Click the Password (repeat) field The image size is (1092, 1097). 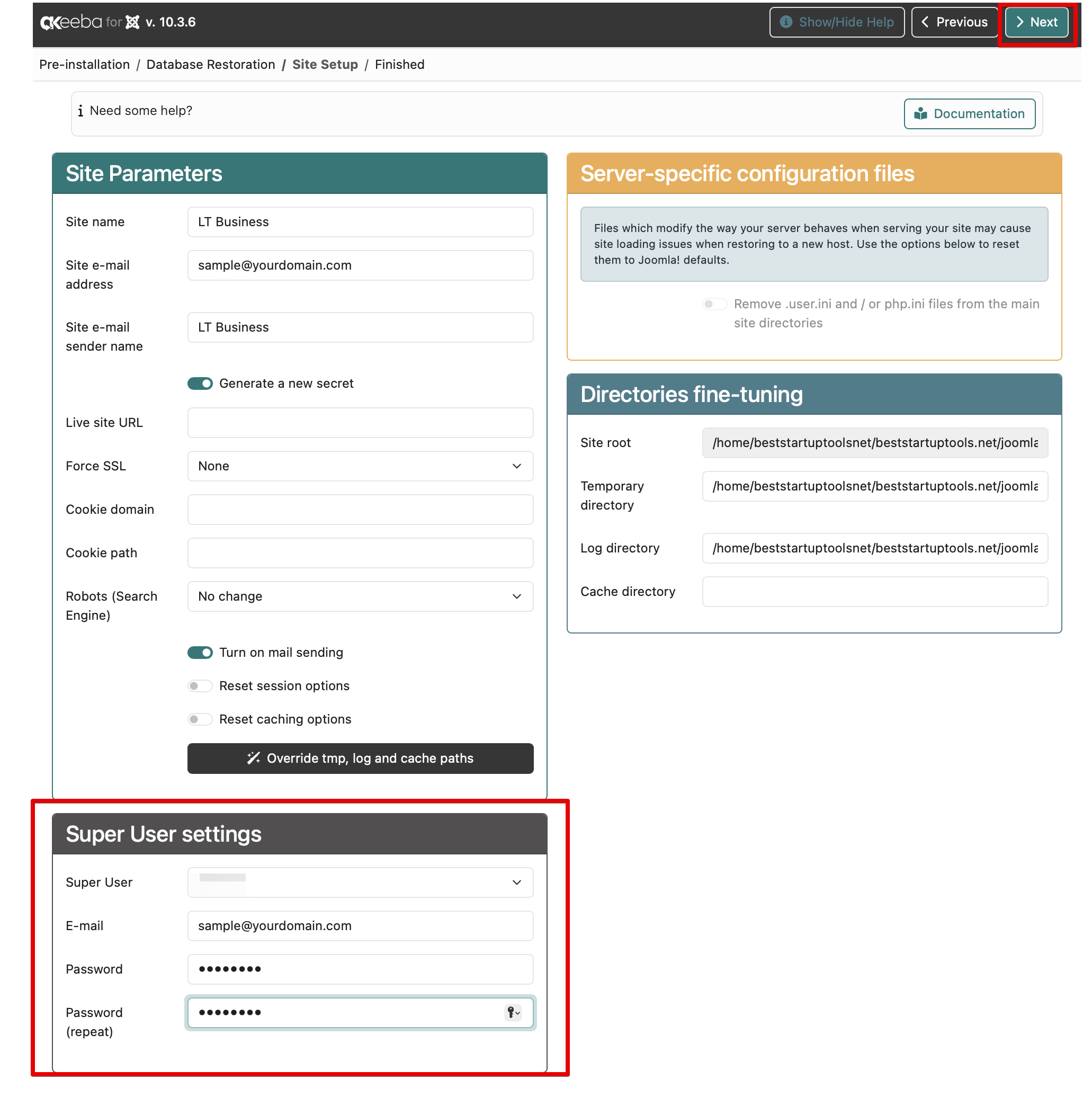click(361, 1012)
